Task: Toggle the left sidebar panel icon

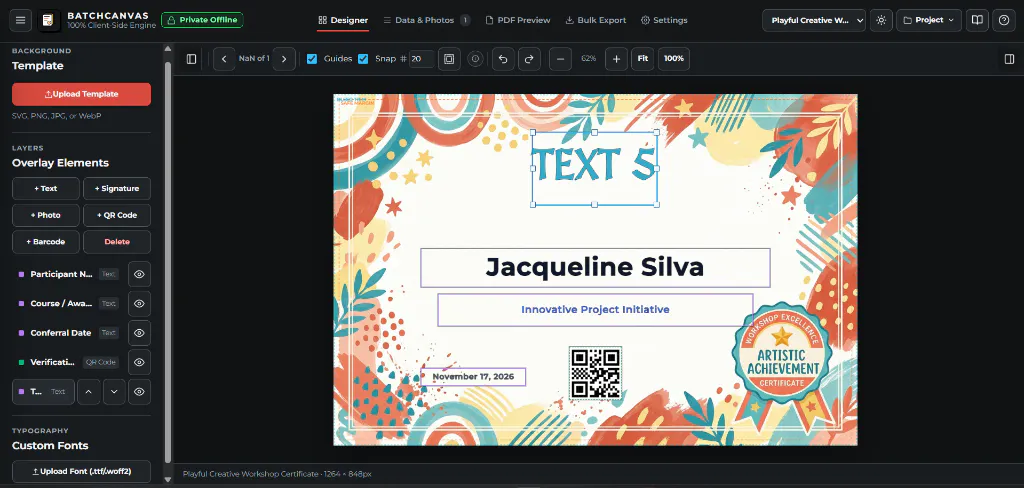Action: coord(191,59)
